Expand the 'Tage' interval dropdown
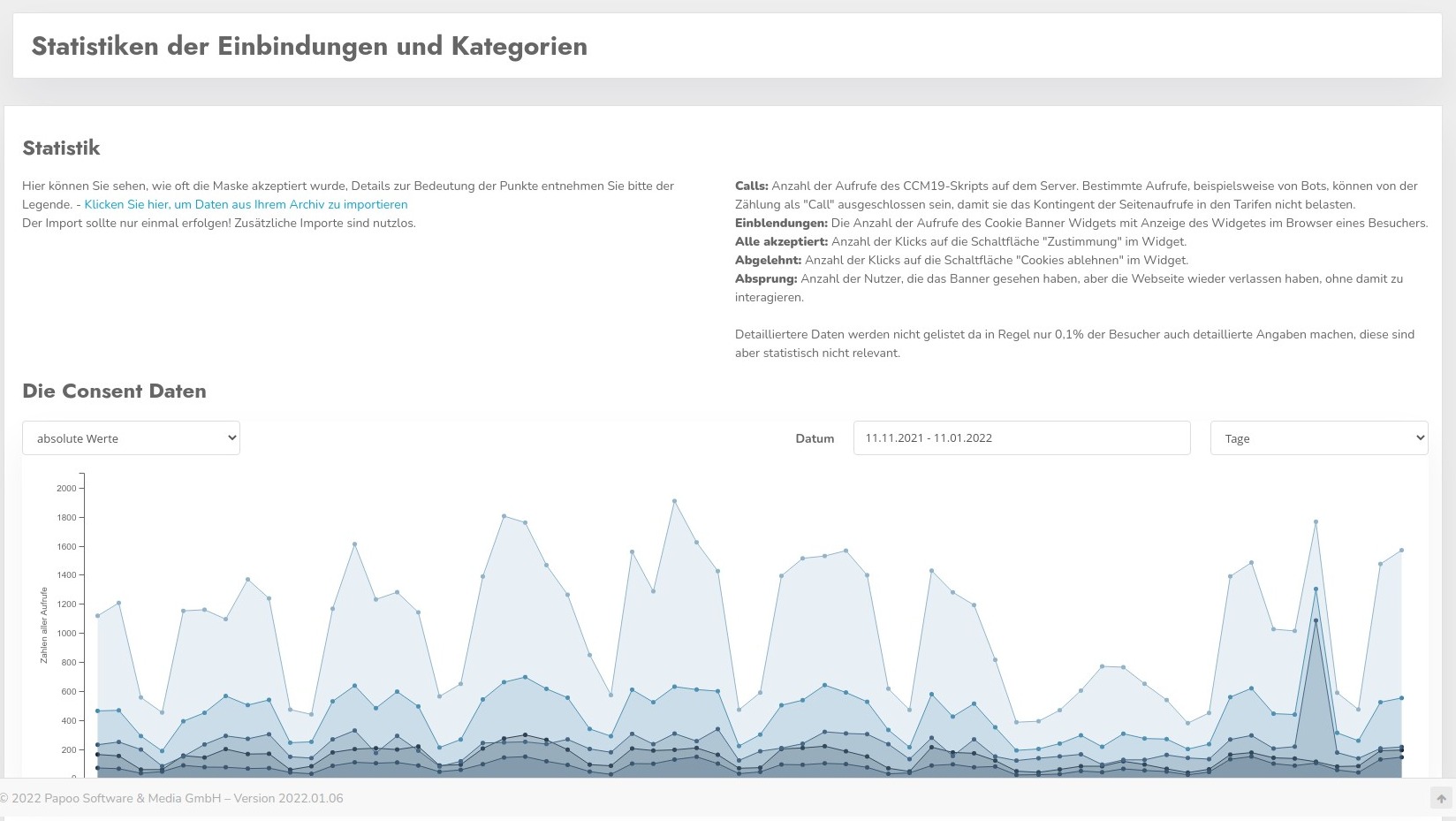1456x821 pixels. (1318, 438)
